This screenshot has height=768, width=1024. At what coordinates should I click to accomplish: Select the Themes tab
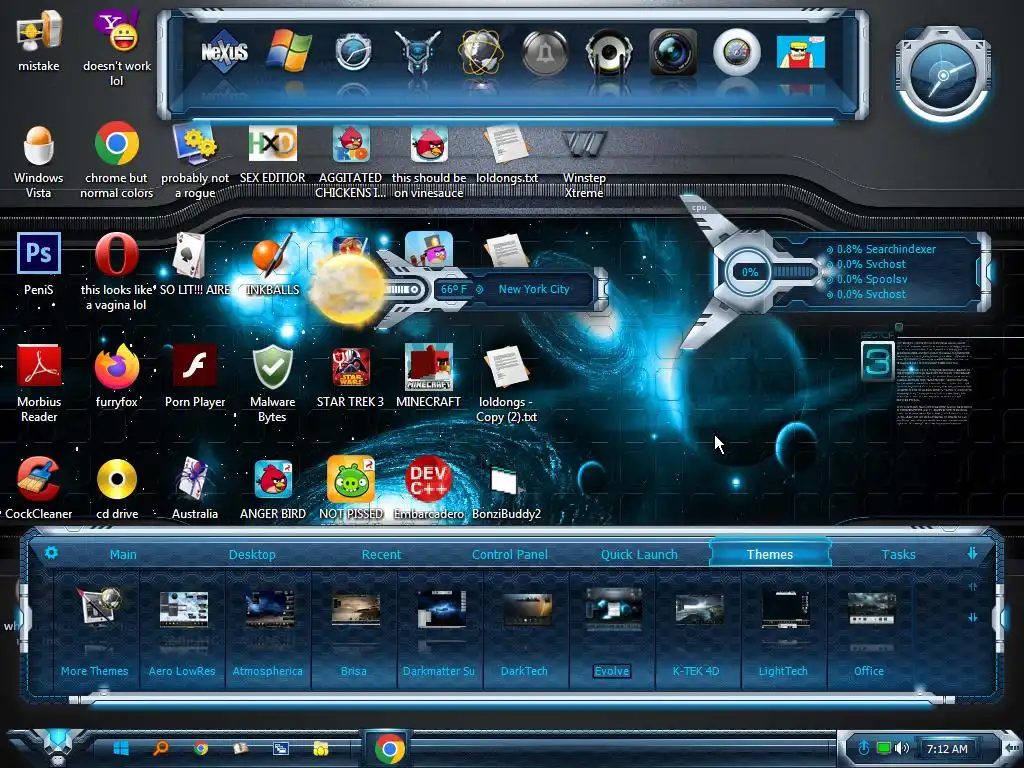pos(770,554)
